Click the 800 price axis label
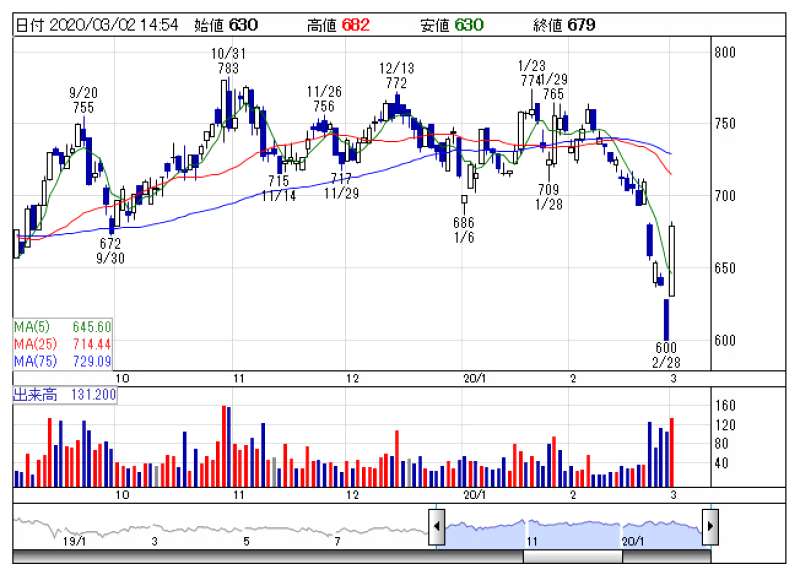Image resolution: width=800 pixels, height=575 pixels. click(x=724, y=52)
